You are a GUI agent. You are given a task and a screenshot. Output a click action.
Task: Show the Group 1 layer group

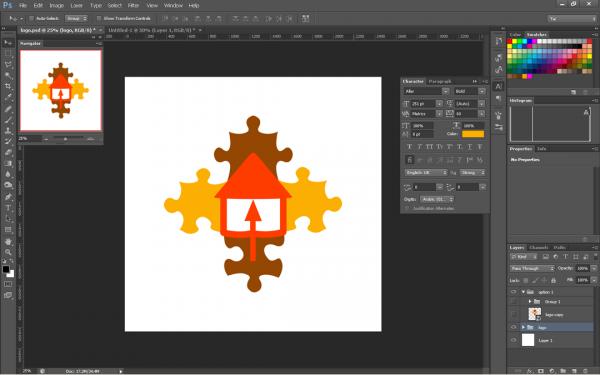(x=514, y=302)
